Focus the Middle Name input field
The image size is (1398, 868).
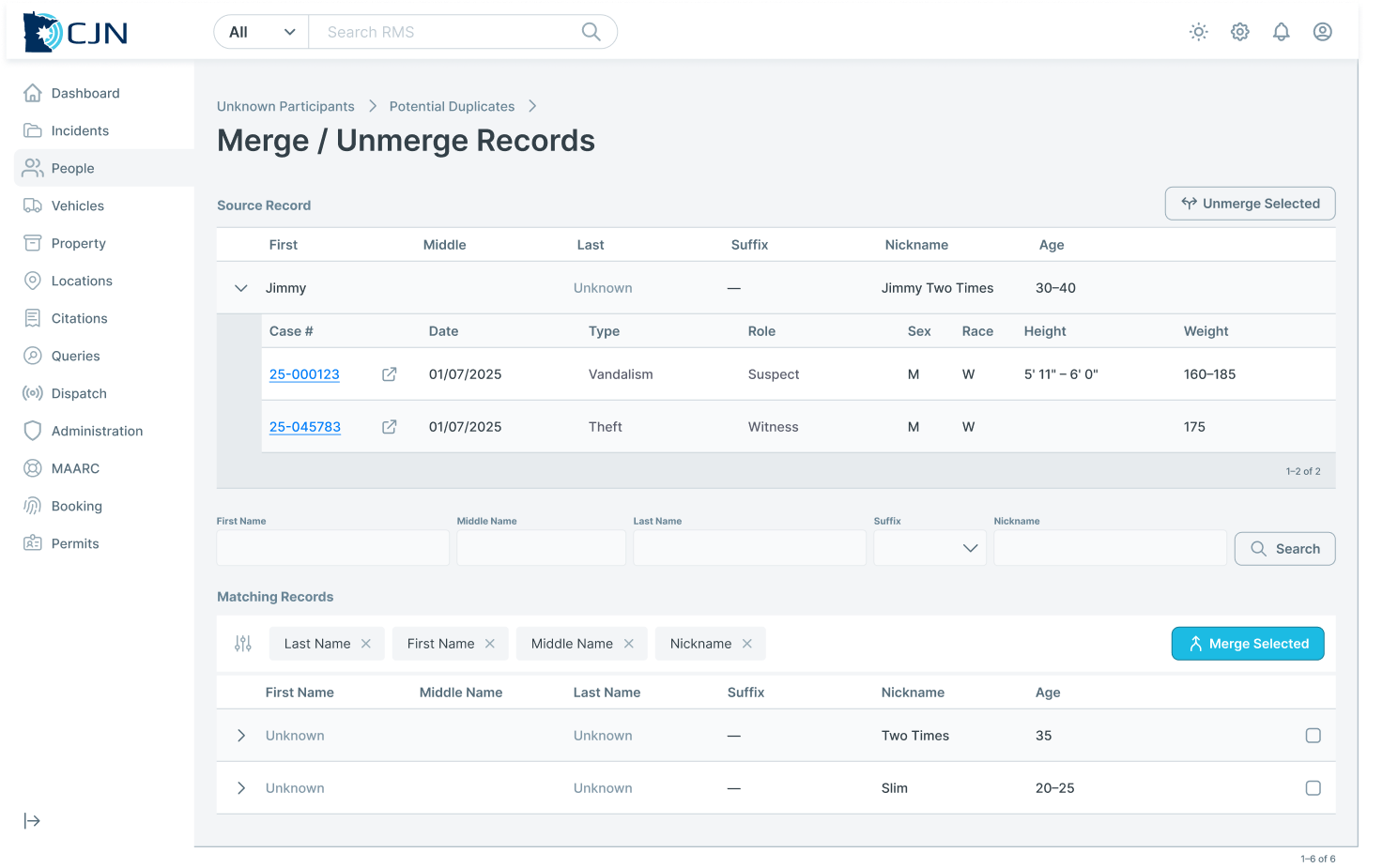pyautogui.click(x=542, y=548)
